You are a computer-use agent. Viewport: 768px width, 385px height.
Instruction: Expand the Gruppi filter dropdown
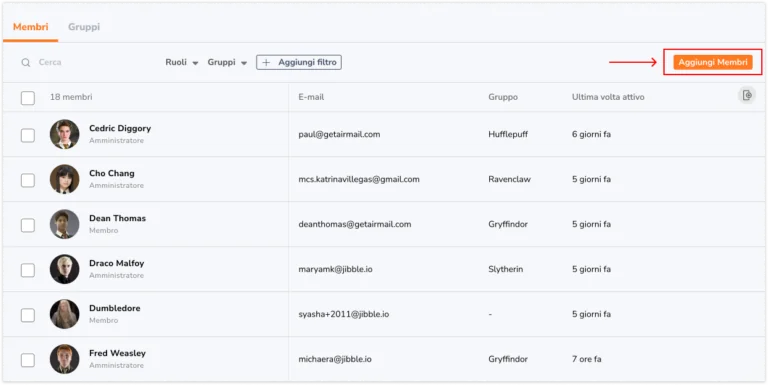pos(227,63)
